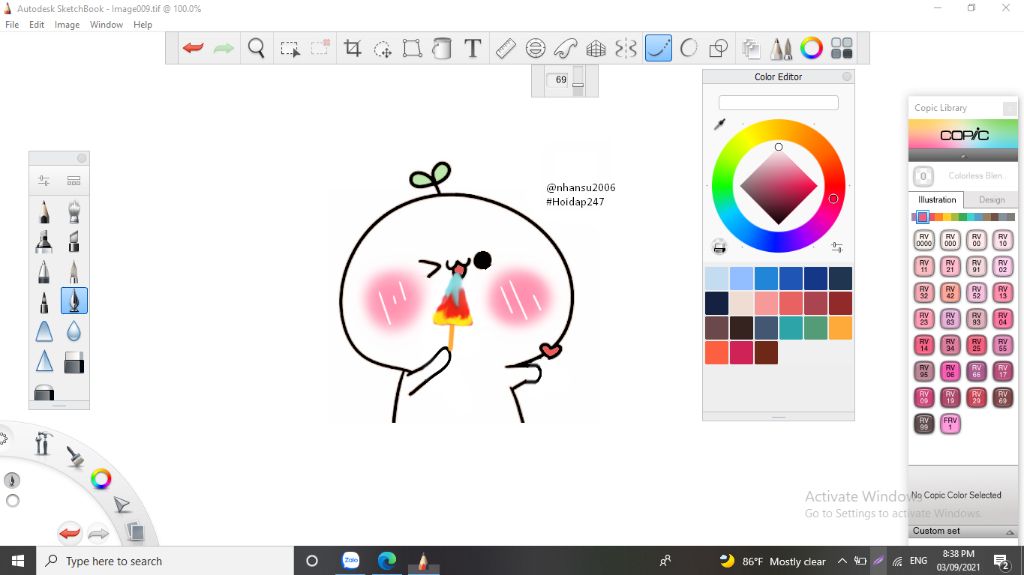
Task: Pick the water drop smear brush
Action: pos(74,332)
